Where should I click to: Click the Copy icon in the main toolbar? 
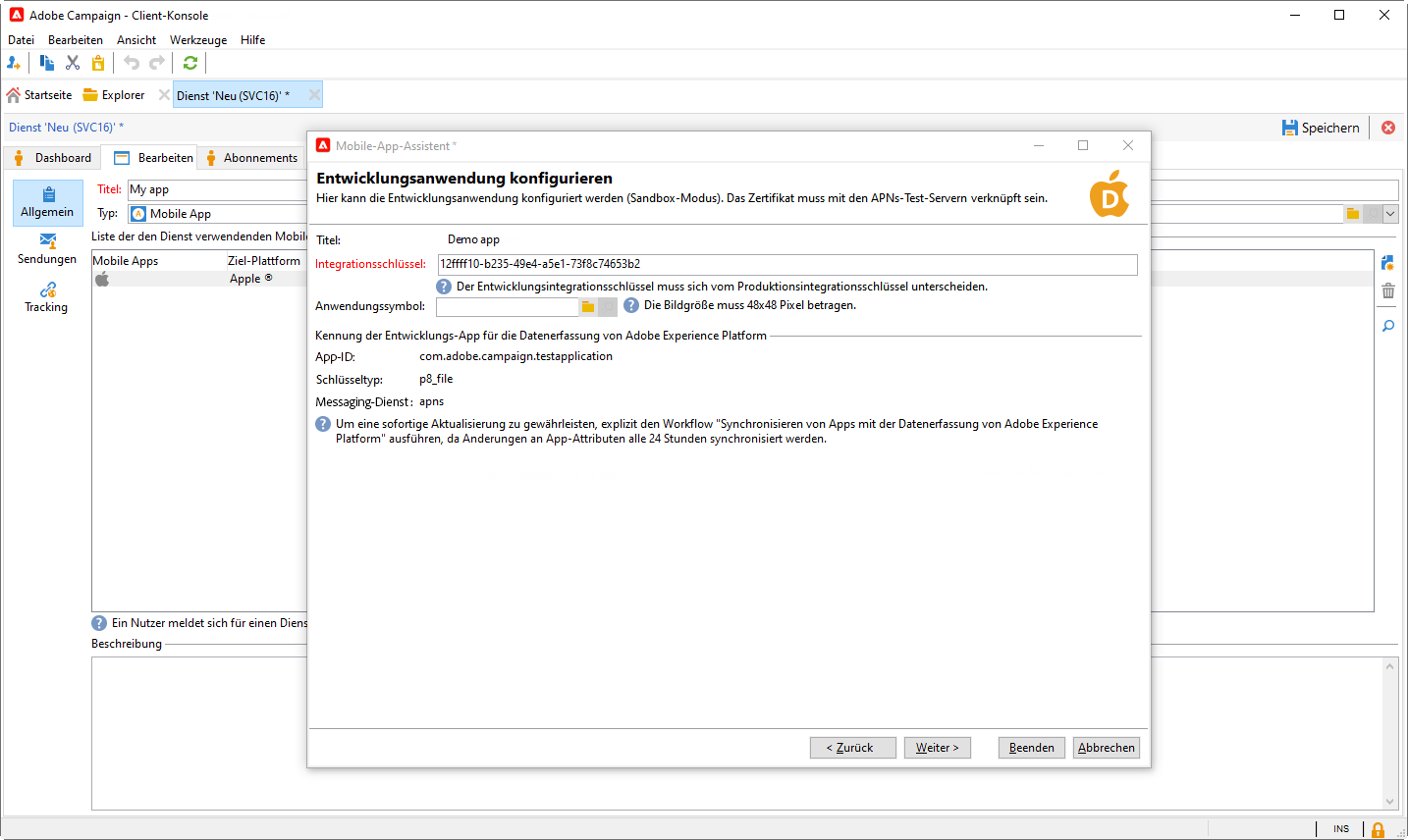[x=46, y=63]
